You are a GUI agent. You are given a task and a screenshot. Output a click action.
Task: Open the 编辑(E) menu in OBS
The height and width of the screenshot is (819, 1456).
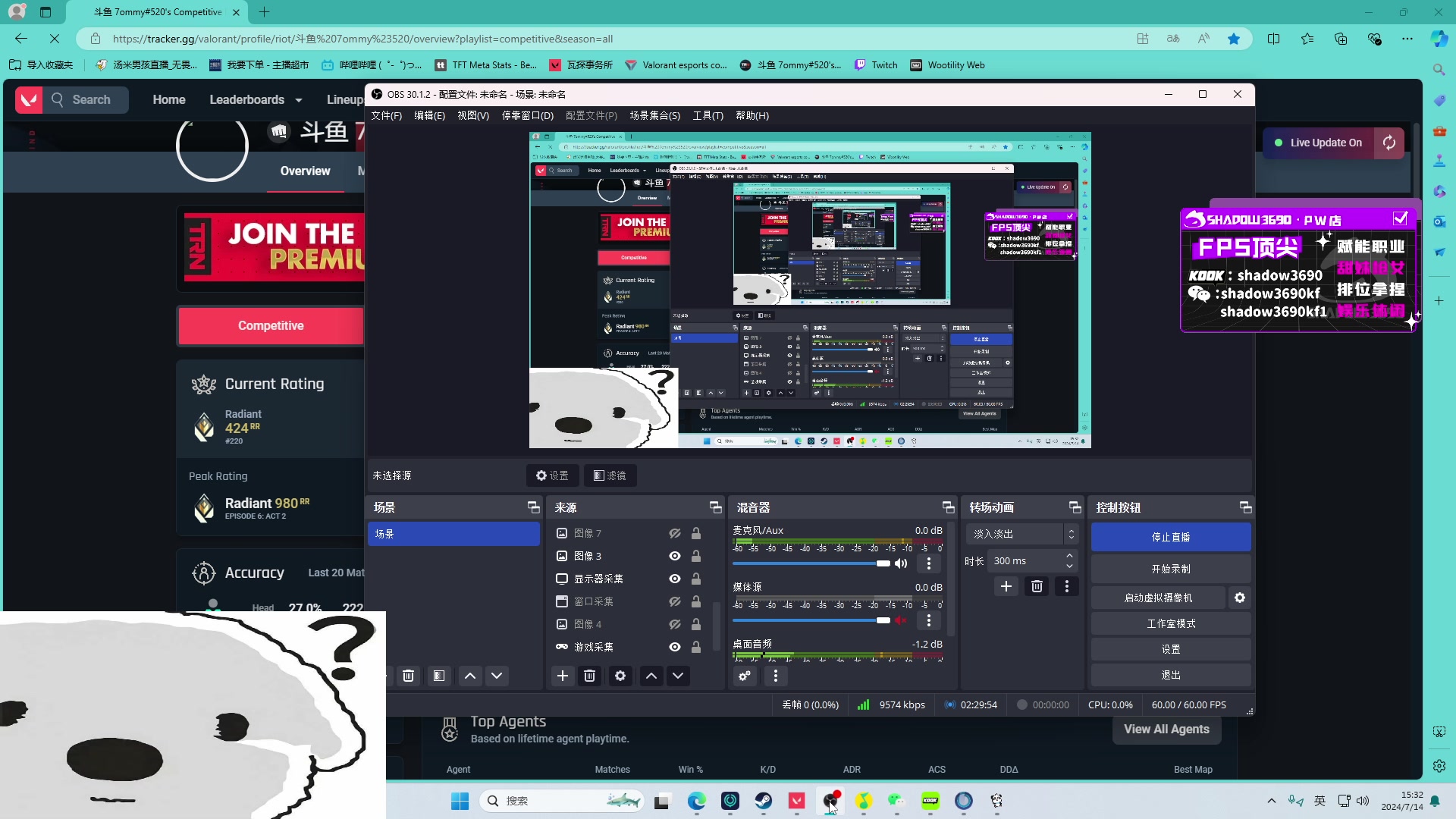pyautogui.click(x=429, y=115)
